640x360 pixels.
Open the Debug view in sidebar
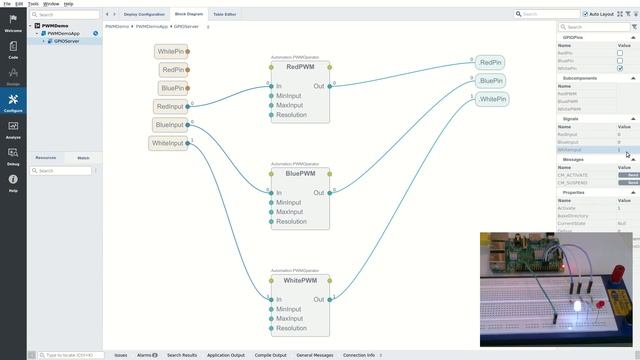[13, 156]
